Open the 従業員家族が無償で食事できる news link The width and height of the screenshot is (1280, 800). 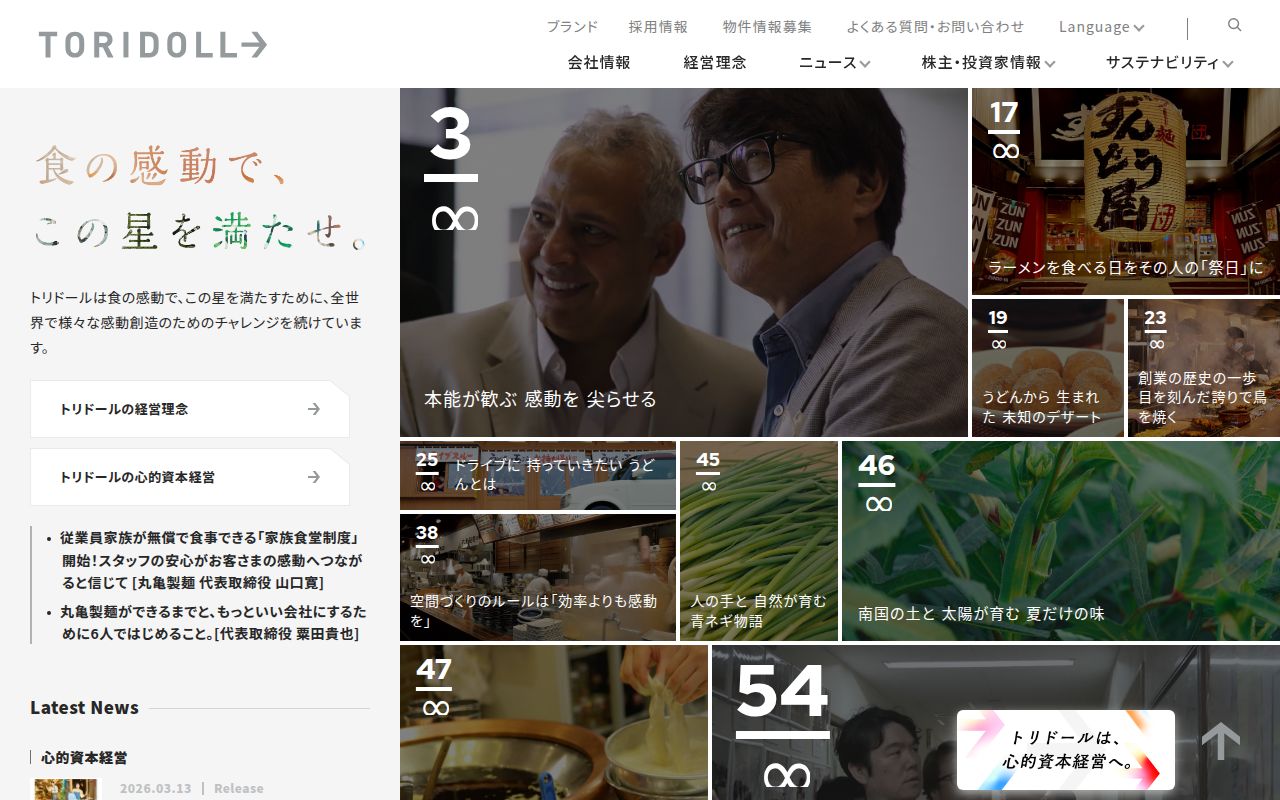(x=211, y=560)
